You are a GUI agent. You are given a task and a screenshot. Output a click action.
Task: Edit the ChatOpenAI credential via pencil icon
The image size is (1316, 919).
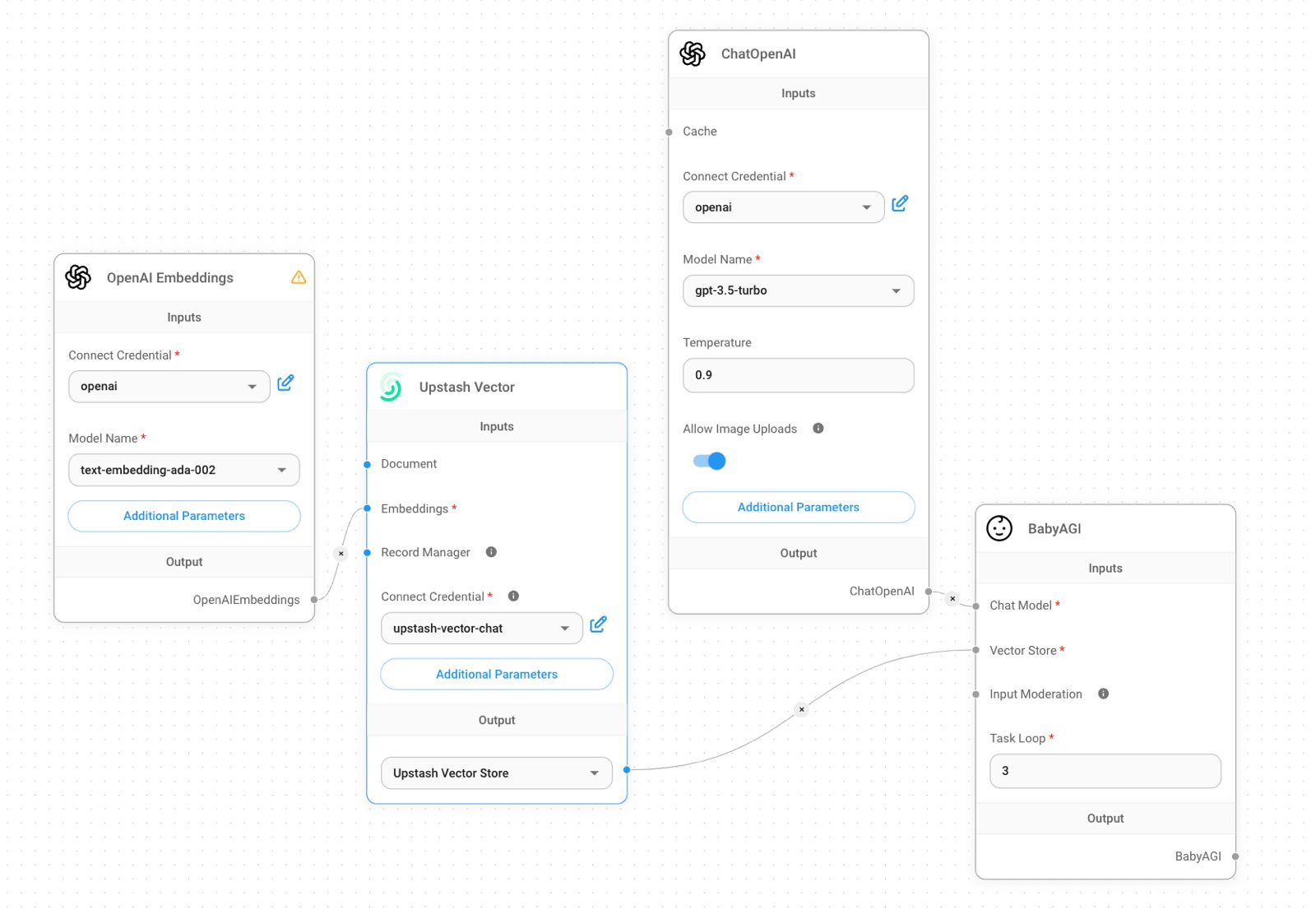(x=900, y=204)
